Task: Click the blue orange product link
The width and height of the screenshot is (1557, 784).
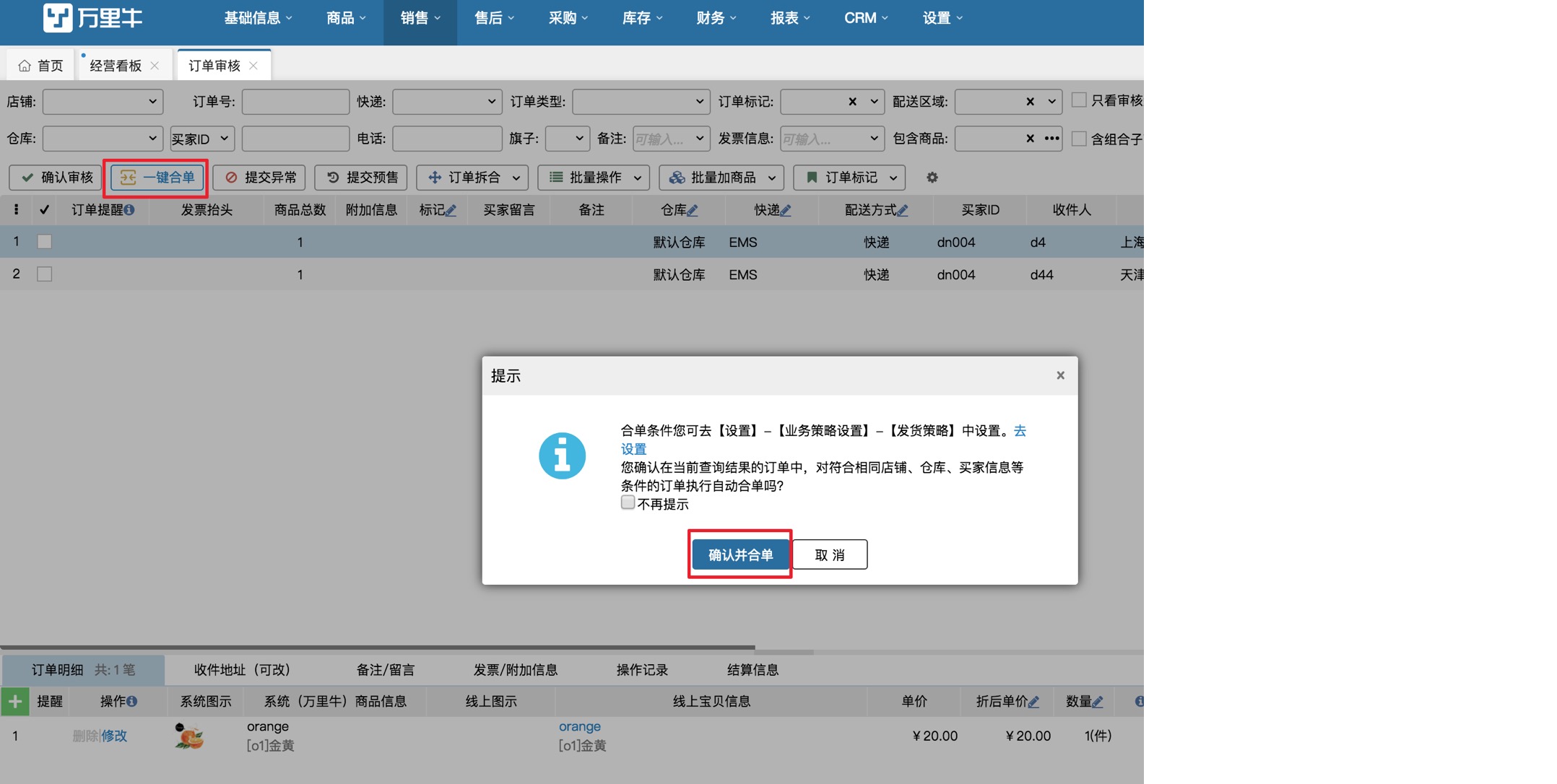Action: click(x=579, y=726)
